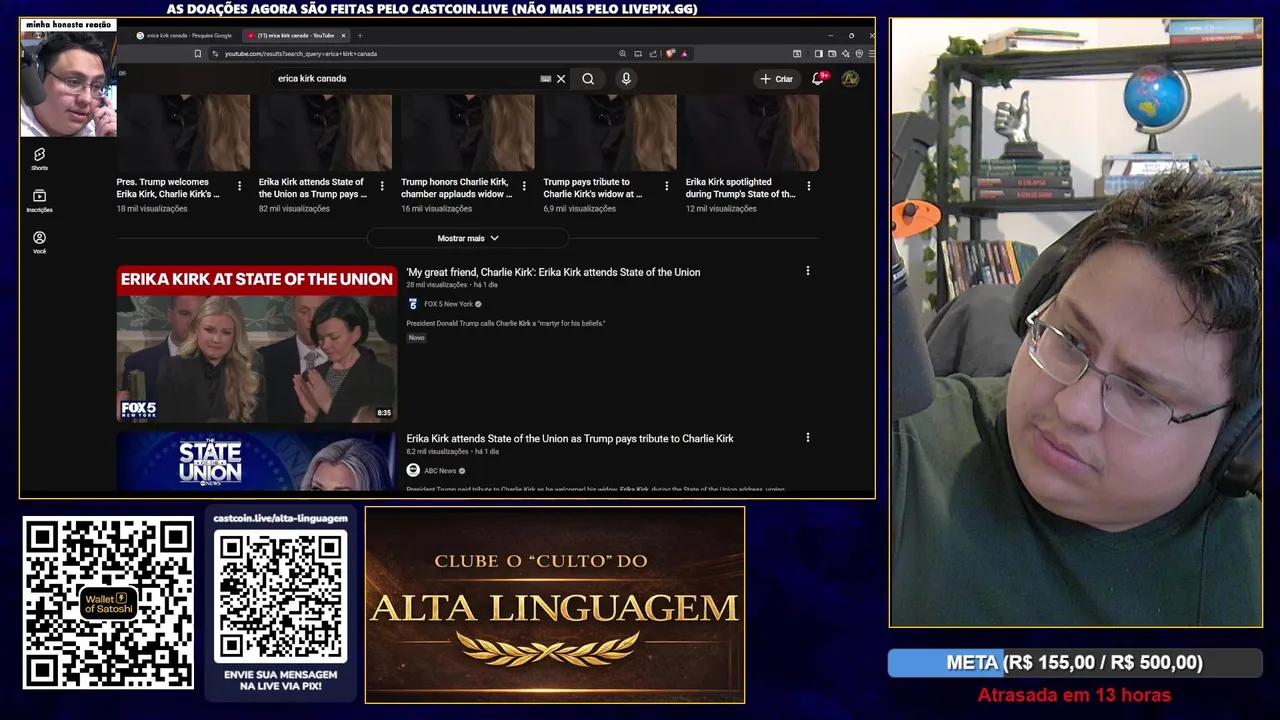Click the Wallet of Satoshi QR code

[108, 602]
